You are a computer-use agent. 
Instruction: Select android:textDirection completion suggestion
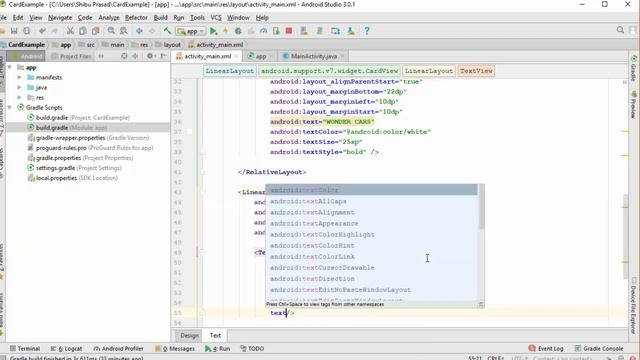click(x=371, y=278)
